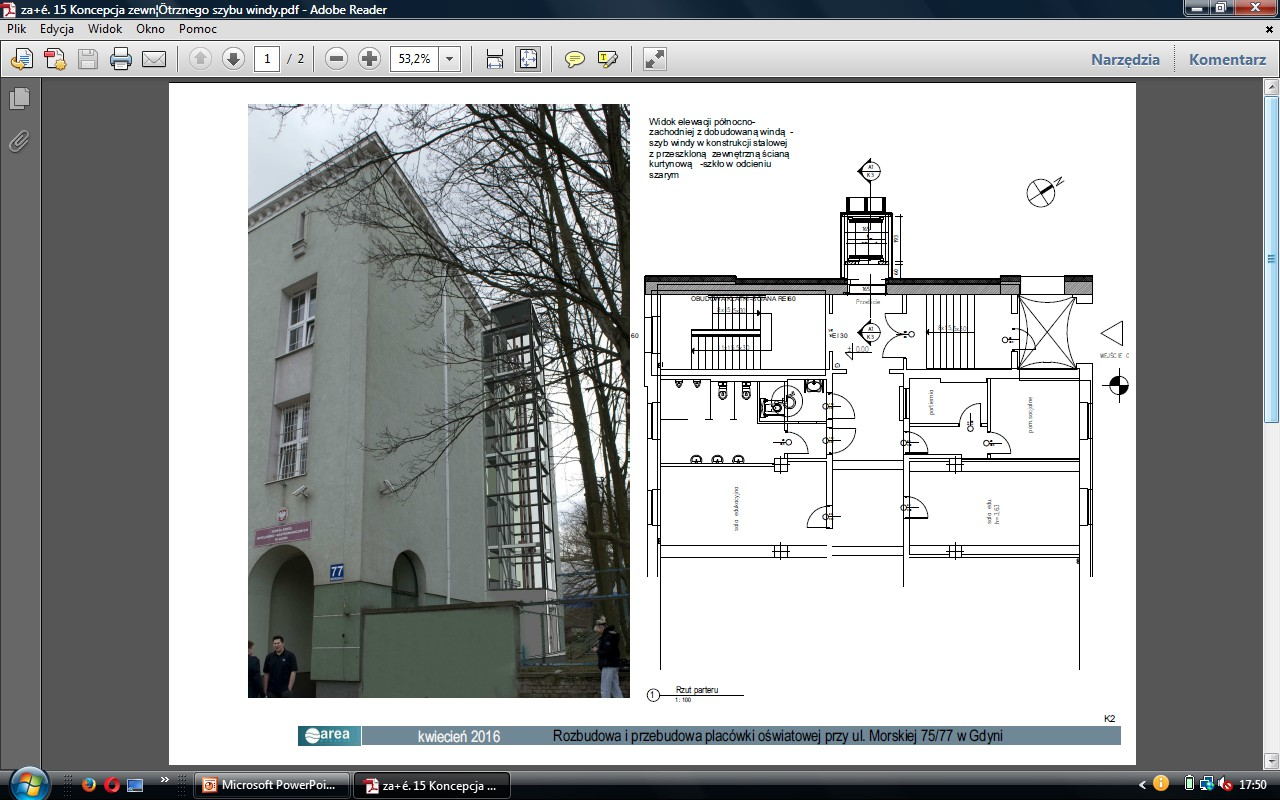Image resolution: width=1280 pixels, height=800 pixels.
Task: Open the Widok menu
Action: 105,29
